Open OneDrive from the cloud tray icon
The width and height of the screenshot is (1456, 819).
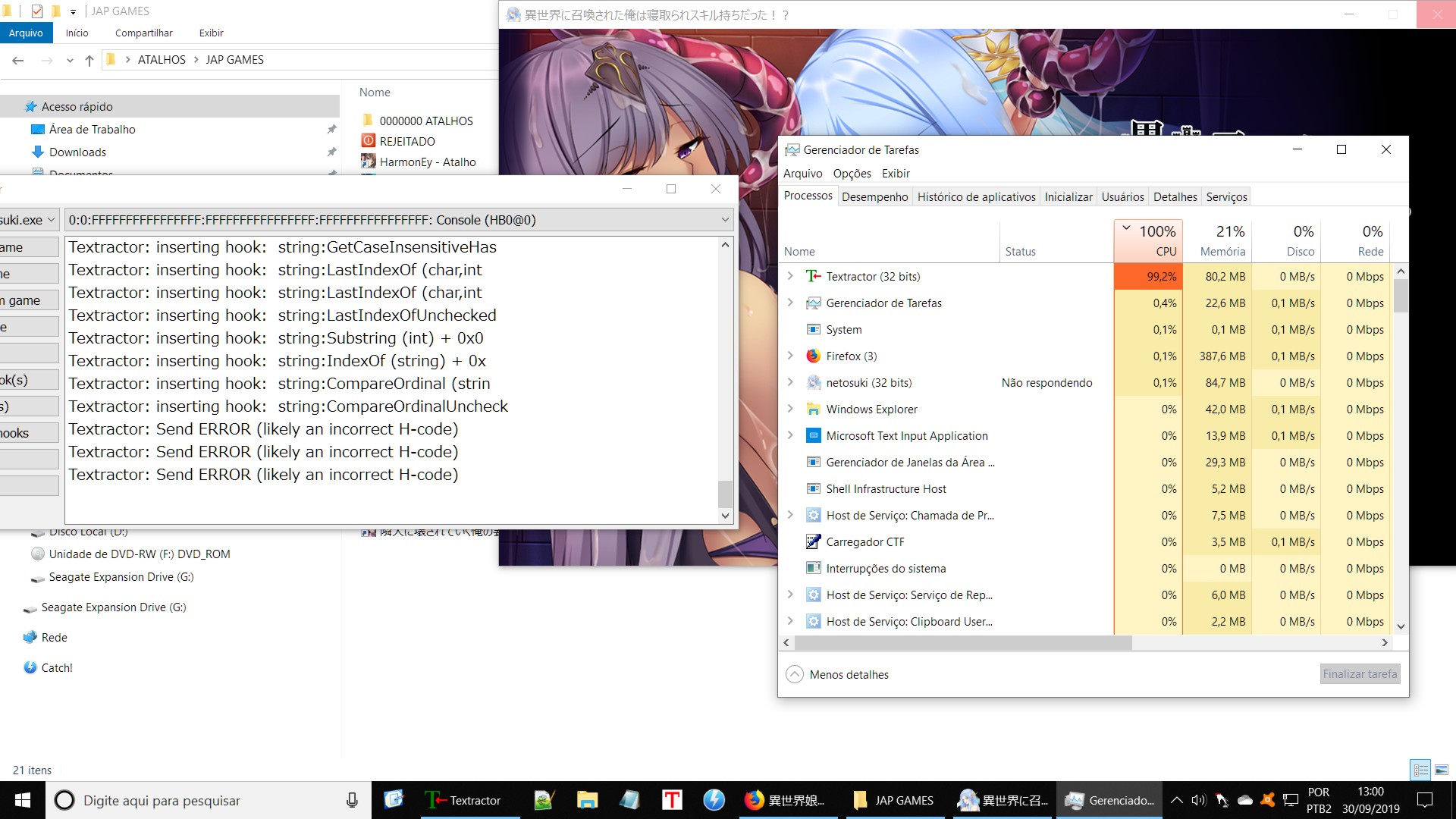(1244, 800)
